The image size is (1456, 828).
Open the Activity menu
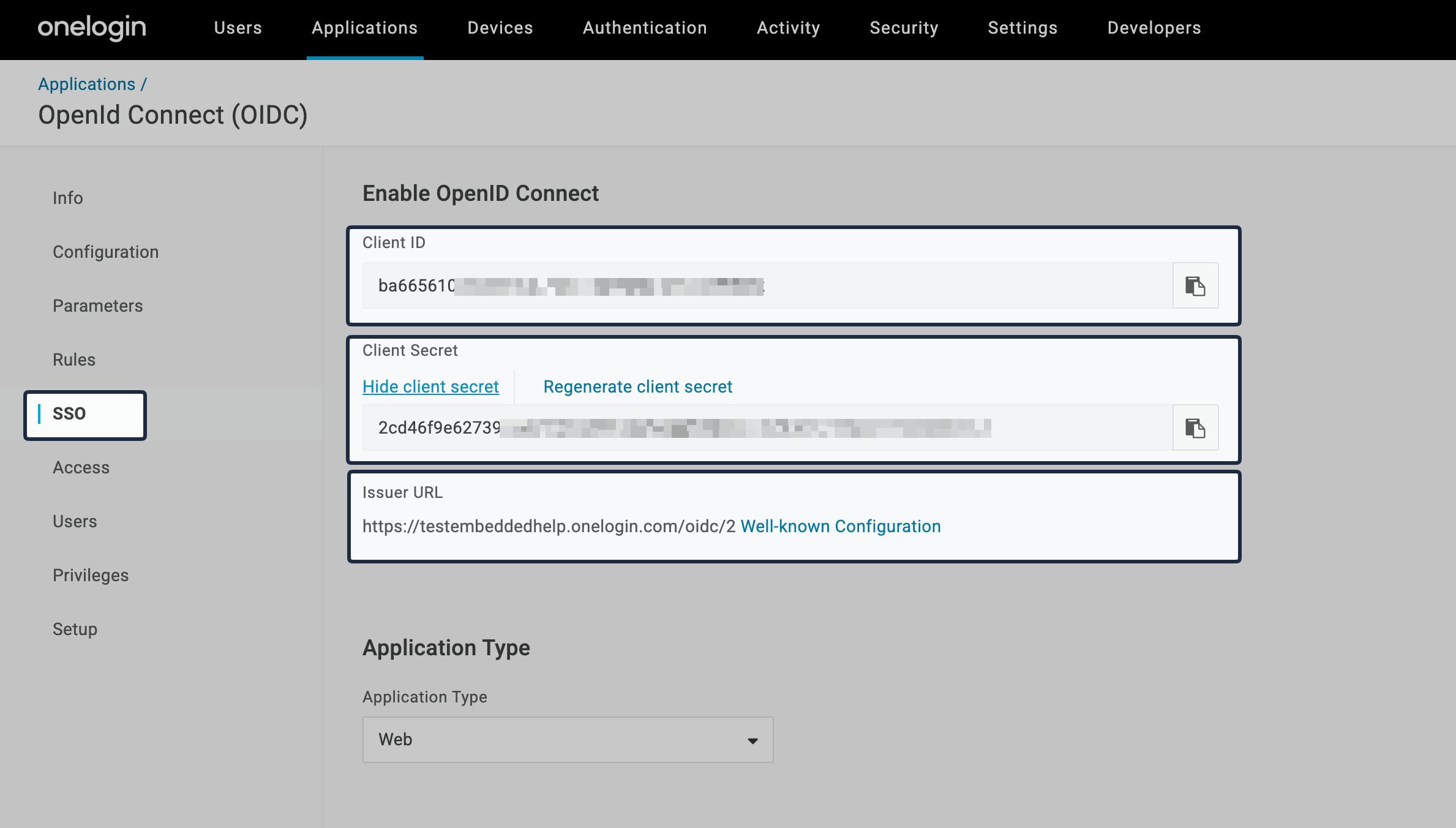789,28
